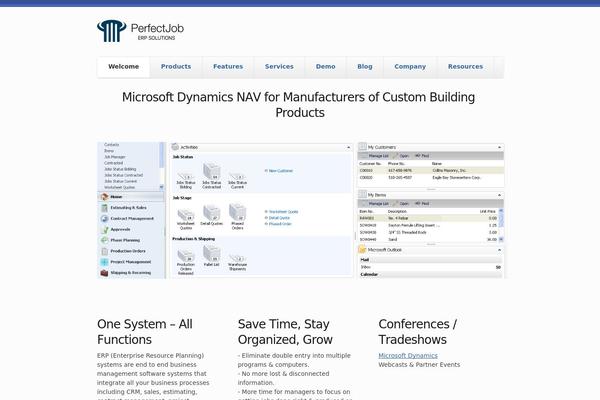This screenshot has height=400, width=600.
Task: Select the Contacts item in navigation list
Action: [112, 145]
